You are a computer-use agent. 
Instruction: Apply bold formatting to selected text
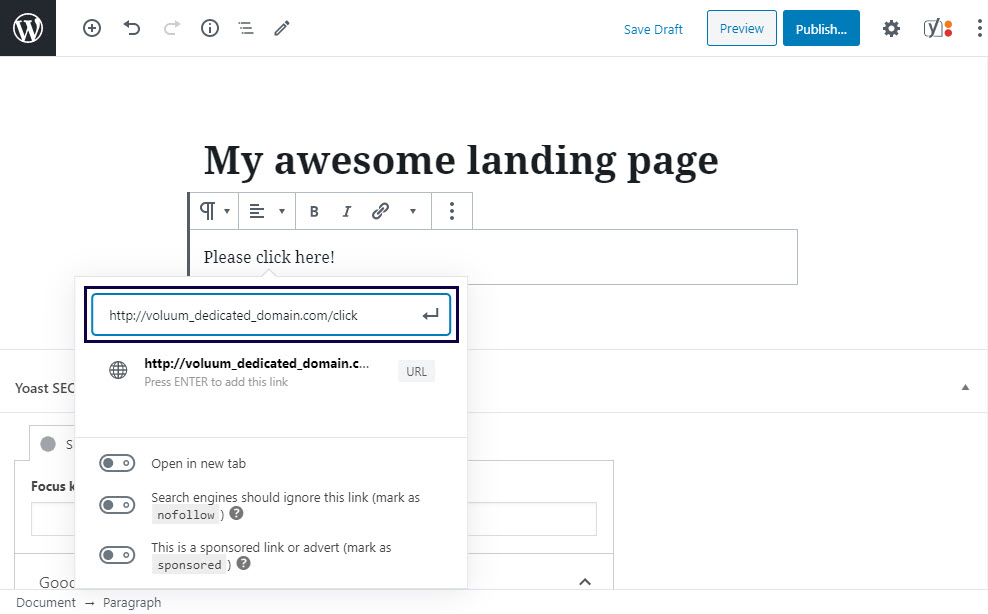(313, 211)
